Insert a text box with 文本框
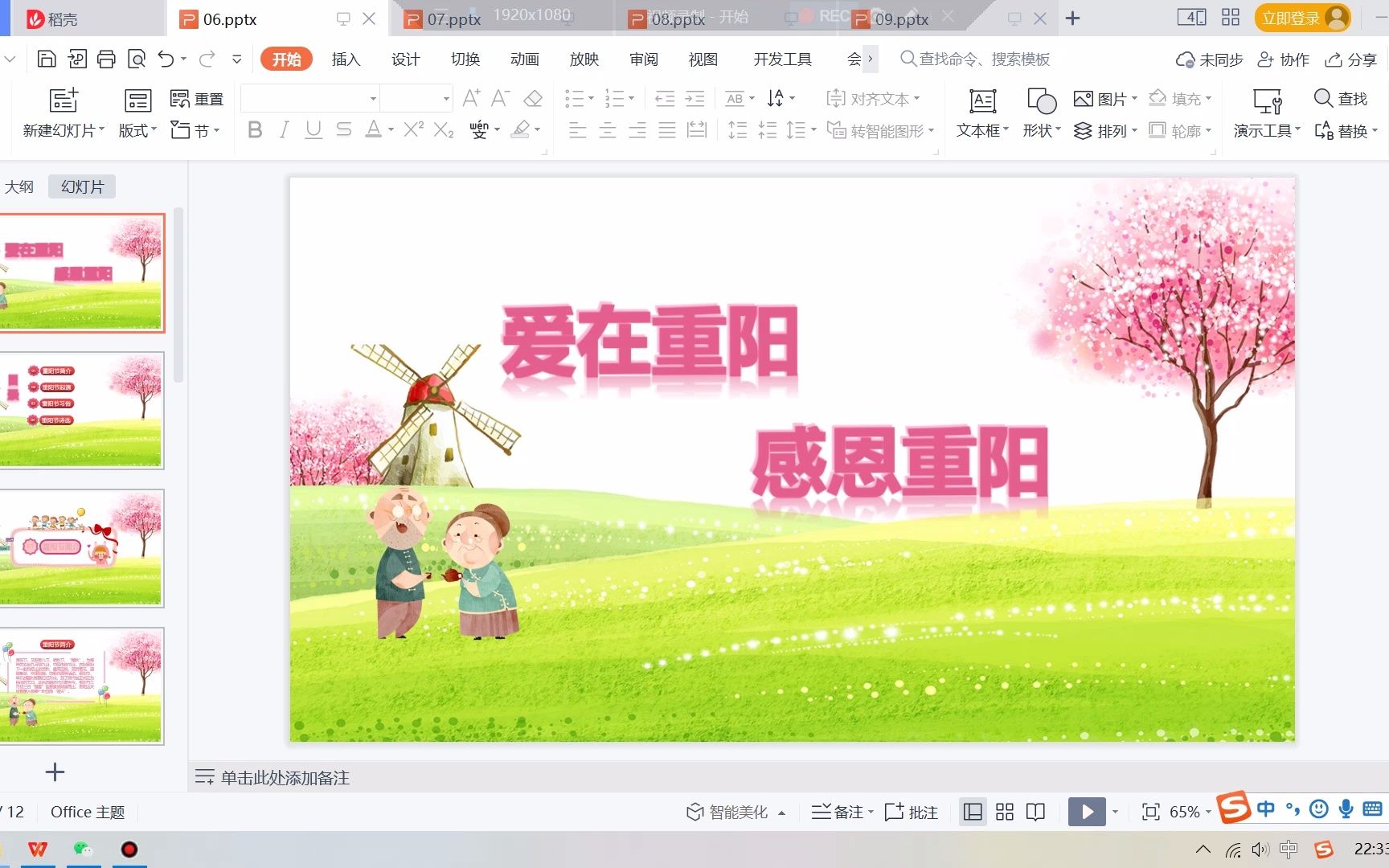Screen dimensions: 1389x868 982,113
